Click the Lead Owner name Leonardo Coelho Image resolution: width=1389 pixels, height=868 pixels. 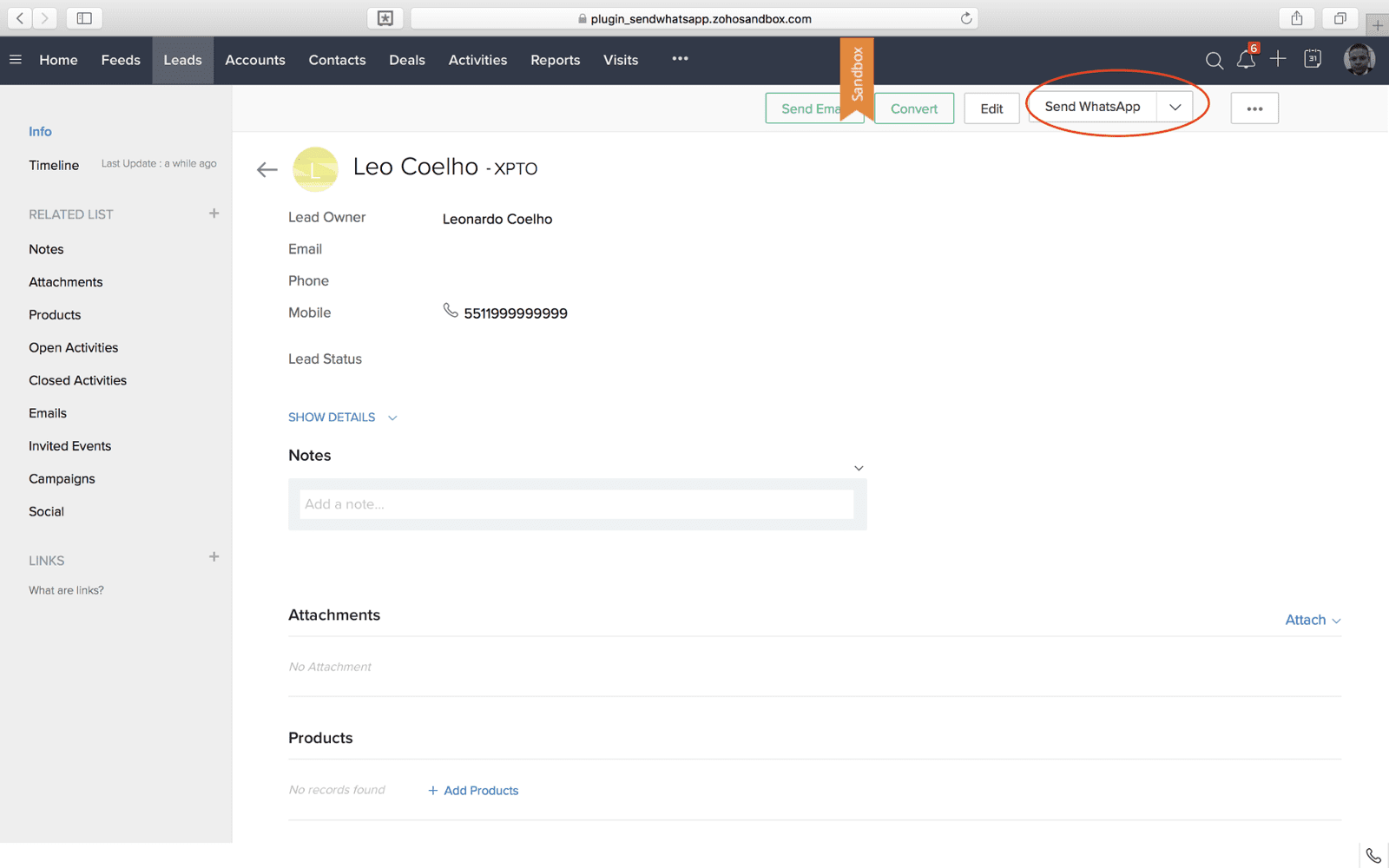tap(497, 219)
